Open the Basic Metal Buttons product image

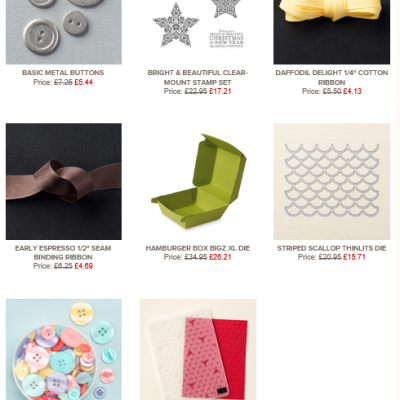click(64, 32)
